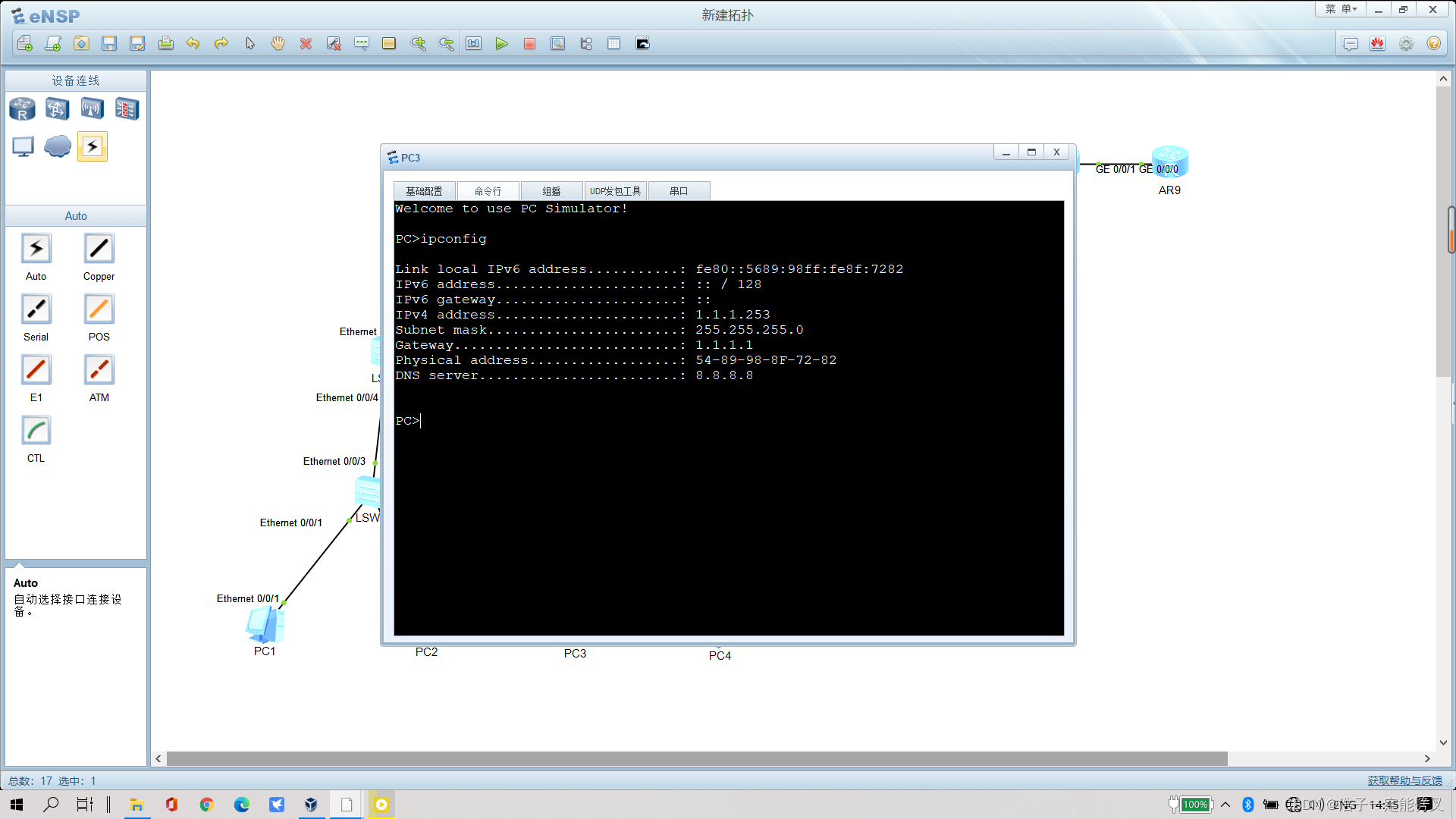Choose the Serial cable type
The height and width of the screenshot is (819, 1456).
[x=36, y=309]
